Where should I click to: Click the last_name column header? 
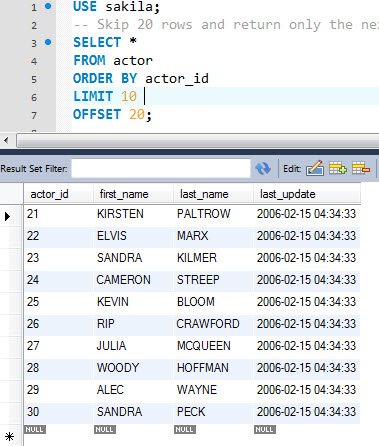[213, 194]
